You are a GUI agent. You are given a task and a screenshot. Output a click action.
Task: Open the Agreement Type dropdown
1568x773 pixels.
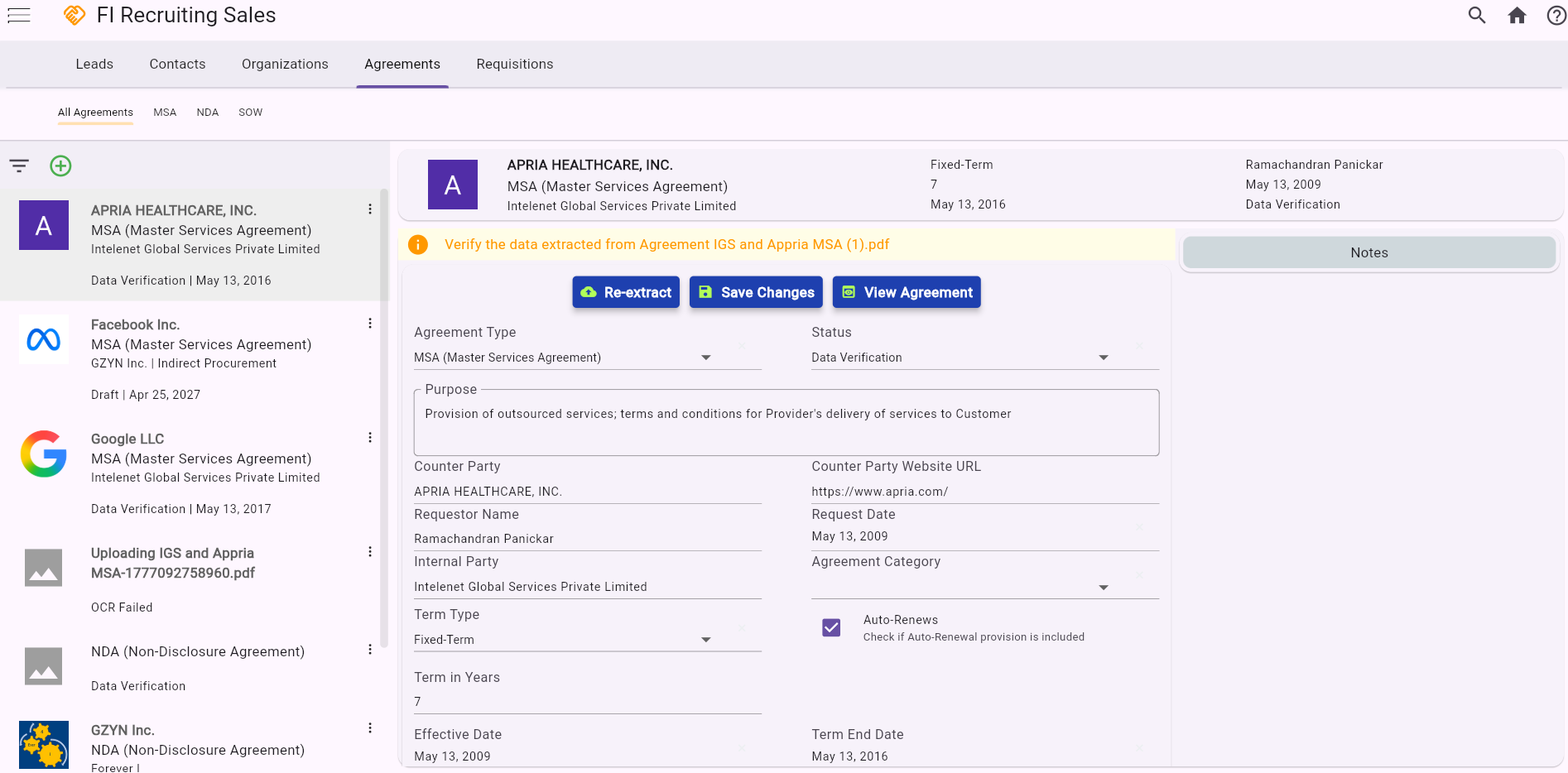pos(588,358)
